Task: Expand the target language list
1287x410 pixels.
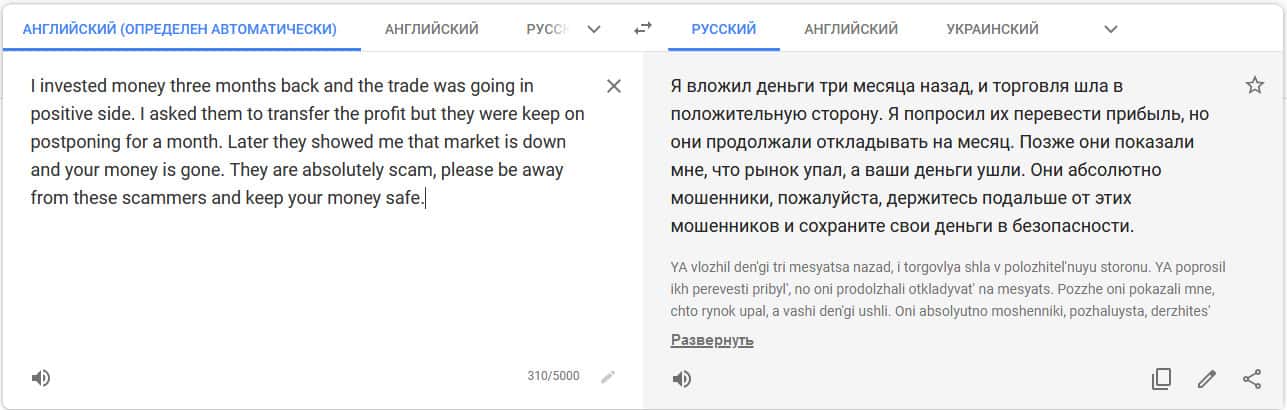Action: [x=1110, y=29]
